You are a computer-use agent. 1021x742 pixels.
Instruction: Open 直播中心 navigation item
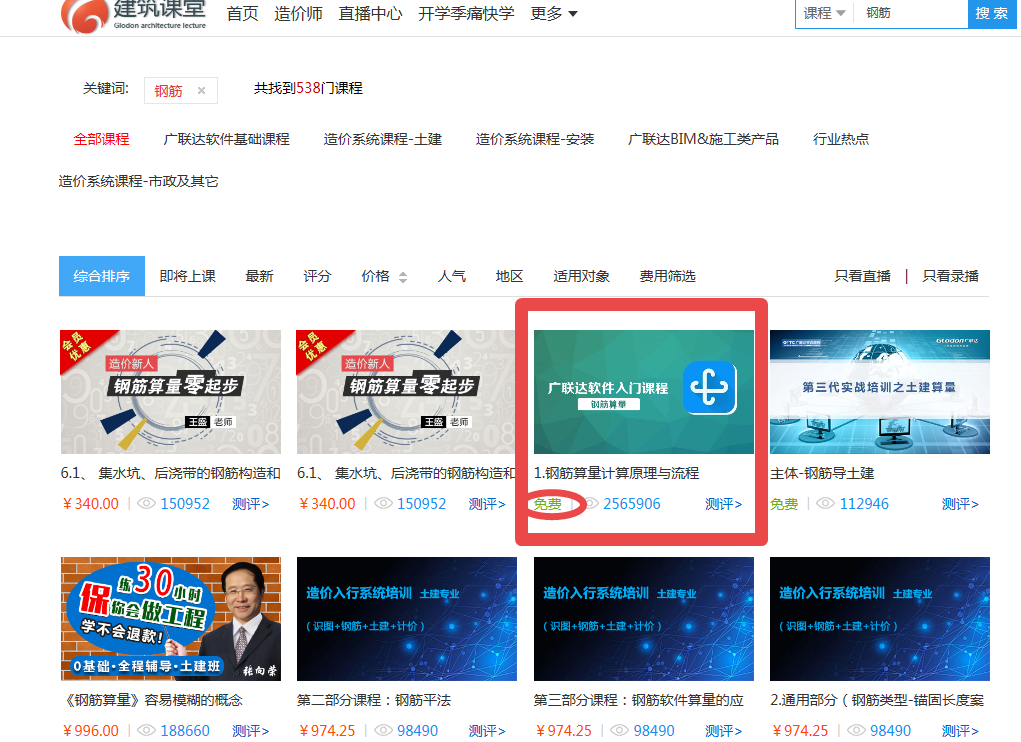point(370,14)
